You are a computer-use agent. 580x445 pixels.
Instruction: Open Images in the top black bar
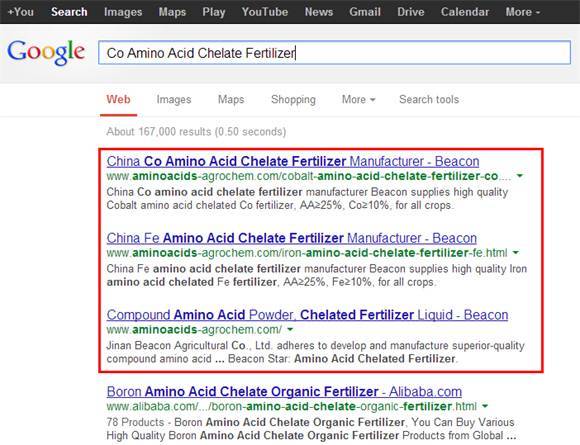123,12
